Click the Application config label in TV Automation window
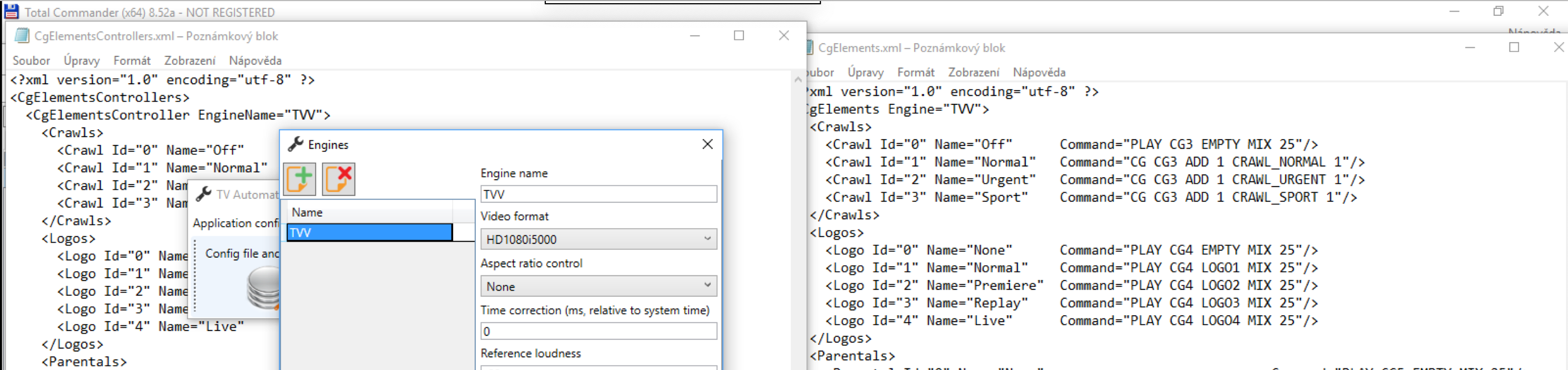The image size is (1568, 370). pyautogui.click(x=236, y=223)
